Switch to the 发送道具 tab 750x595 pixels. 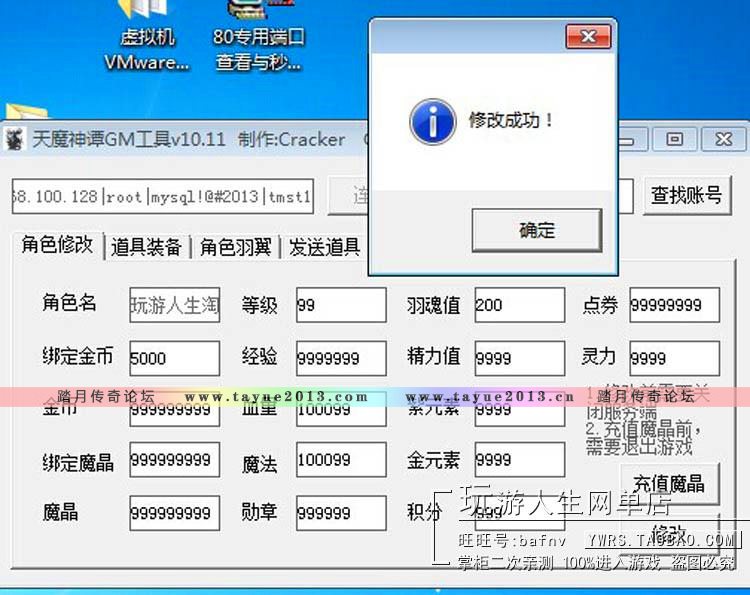[324, 247]
